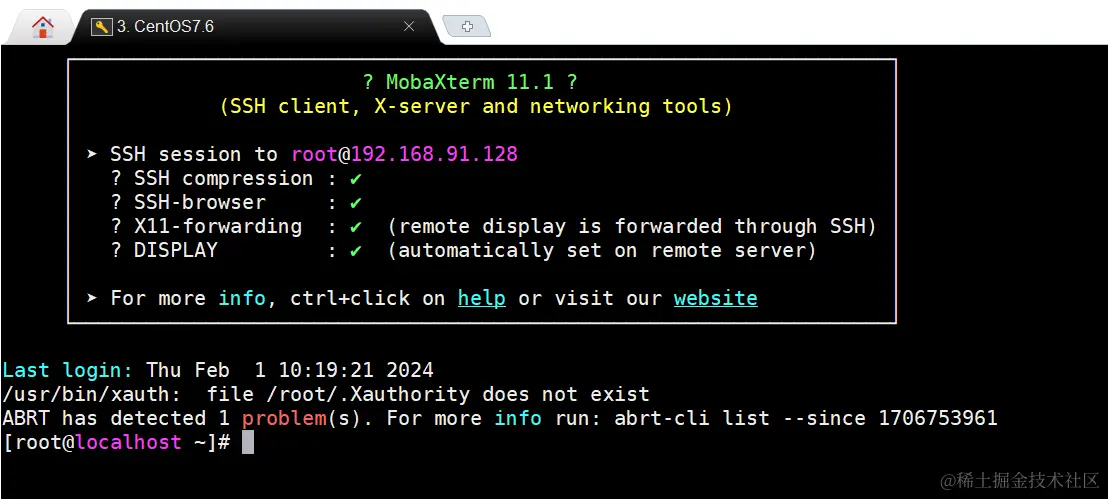This screenshot has height=499, width=1108.
Task: Click the SSH client subtitle line
Action: click(x=476, y=106)
